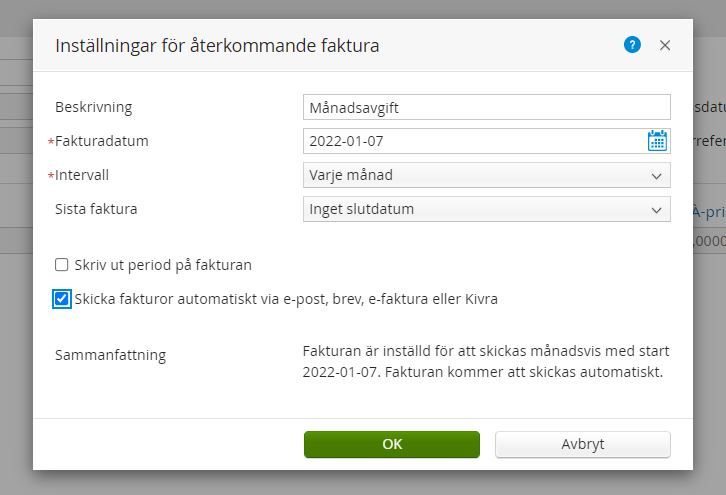
Task: Uncheck the 'Skicka fakturor automatiskt' checkbox
Action: coord(62,299)
